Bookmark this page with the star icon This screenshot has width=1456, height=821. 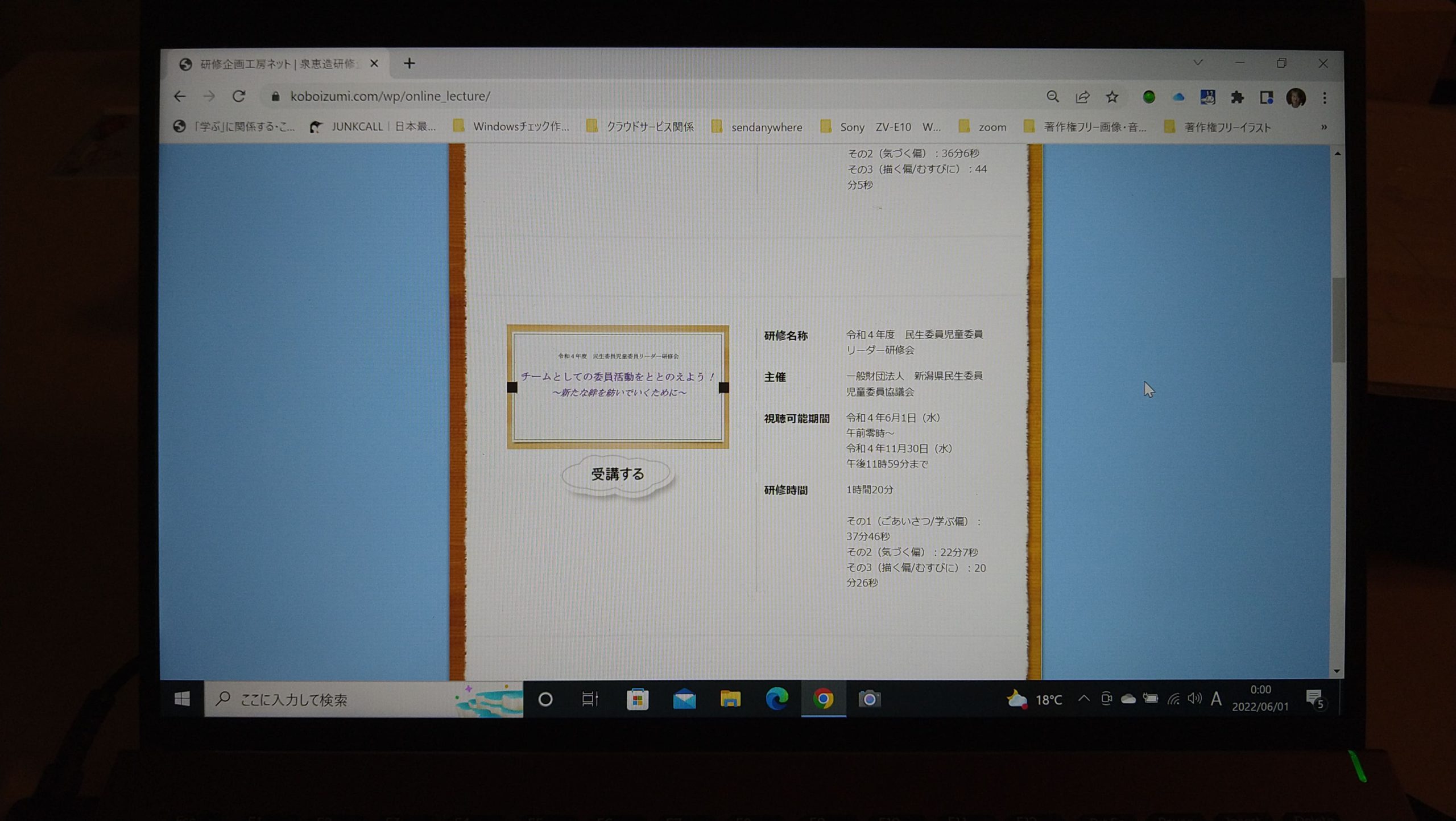pyautogui.click(x=1112, y=97)
